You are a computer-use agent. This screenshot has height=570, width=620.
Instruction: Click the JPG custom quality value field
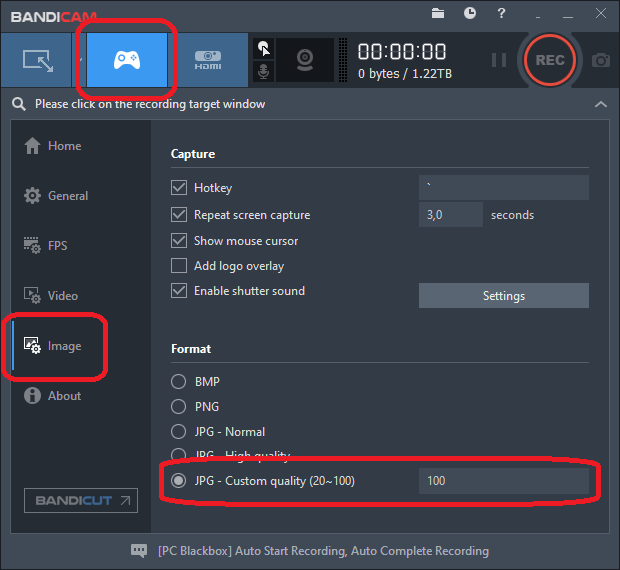tap(503, 481)
